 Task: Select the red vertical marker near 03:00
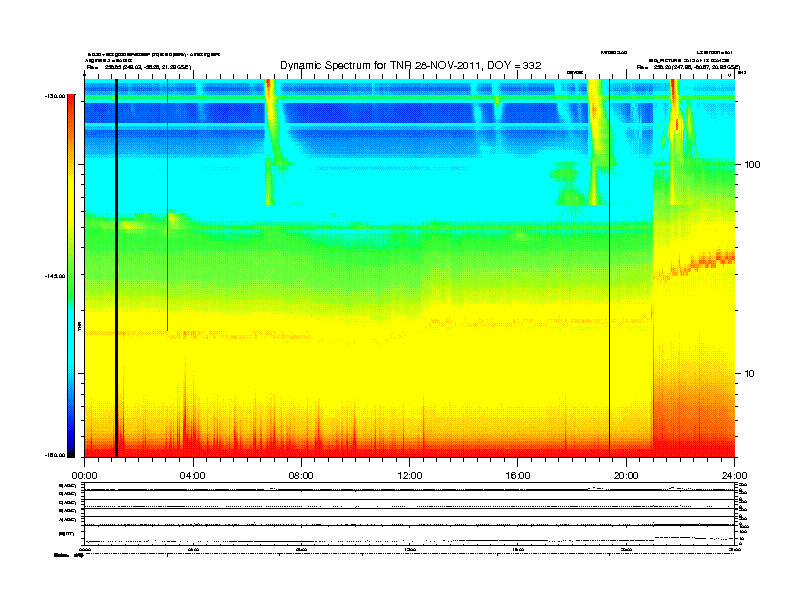[x=168, y=205]
